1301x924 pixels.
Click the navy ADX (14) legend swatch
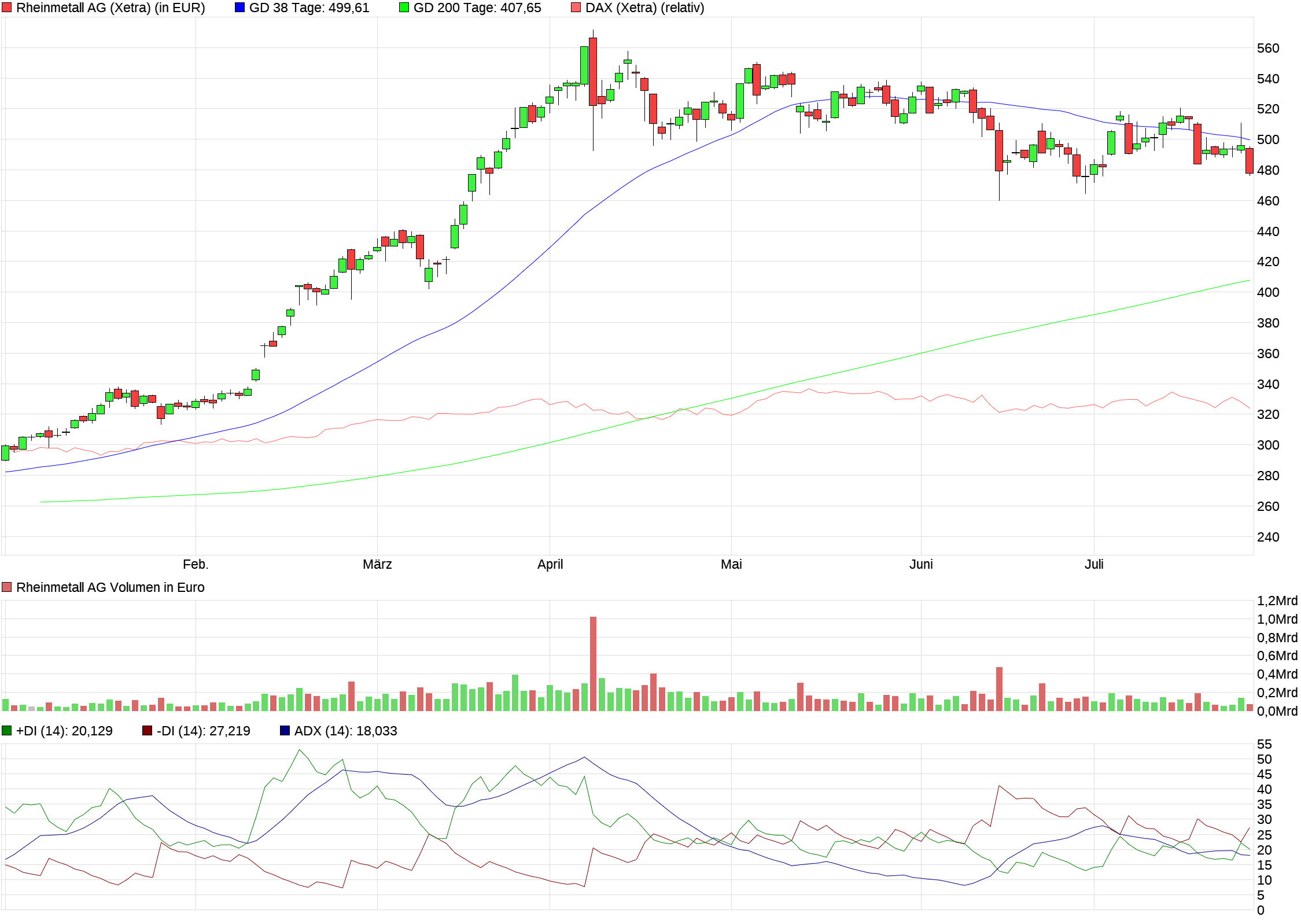point(285,731)
